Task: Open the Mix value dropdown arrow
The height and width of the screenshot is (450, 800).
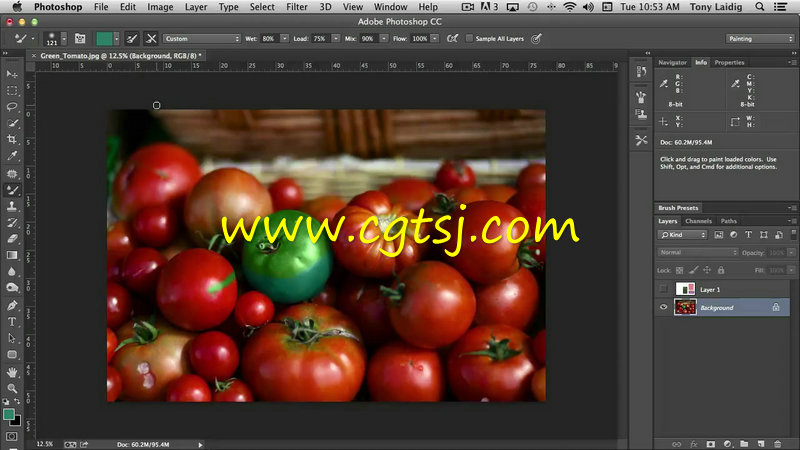Action: [x=384, y=39]
